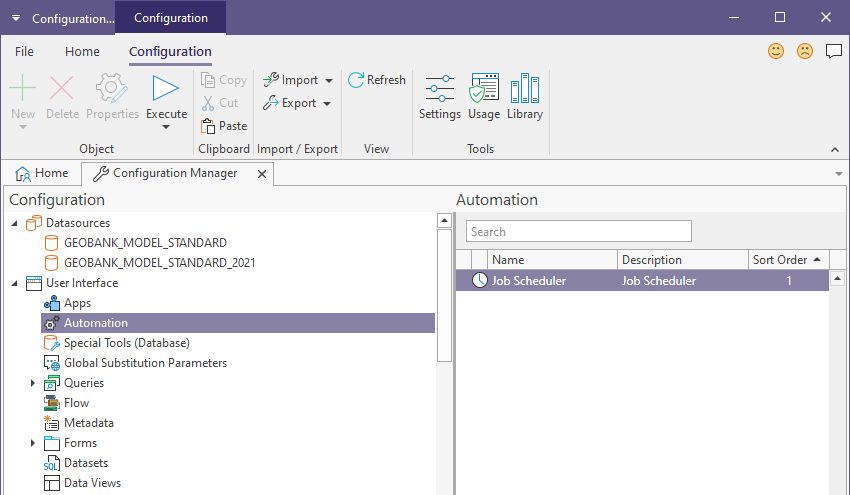Click the Usage icon

click(484, 97)
